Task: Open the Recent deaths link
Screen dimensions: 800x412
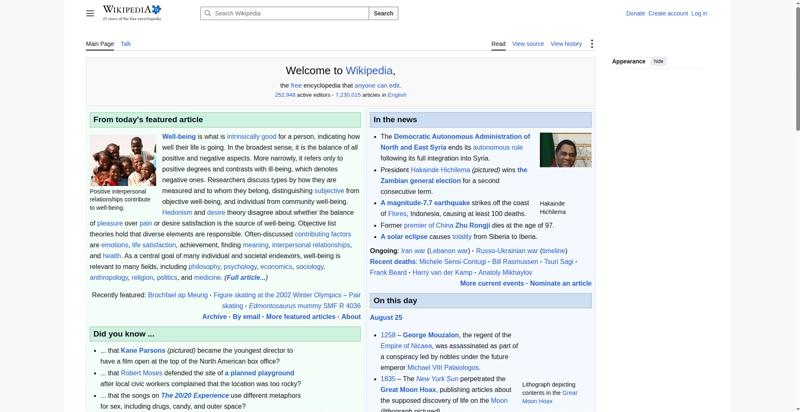Action: coord(393,262)
